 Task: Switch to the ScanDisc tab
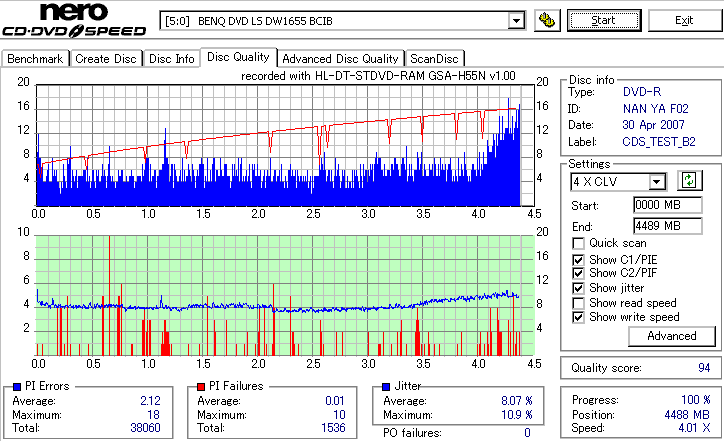[434, 59]
